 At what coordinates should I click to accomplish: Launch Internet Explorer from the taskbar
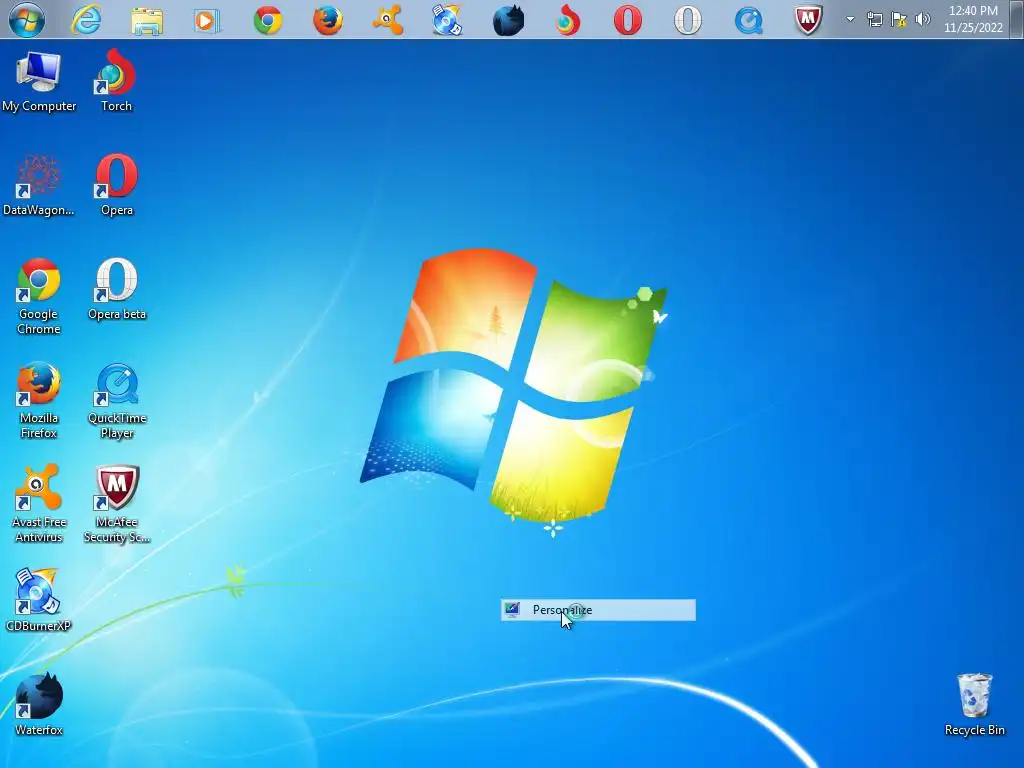86,20
